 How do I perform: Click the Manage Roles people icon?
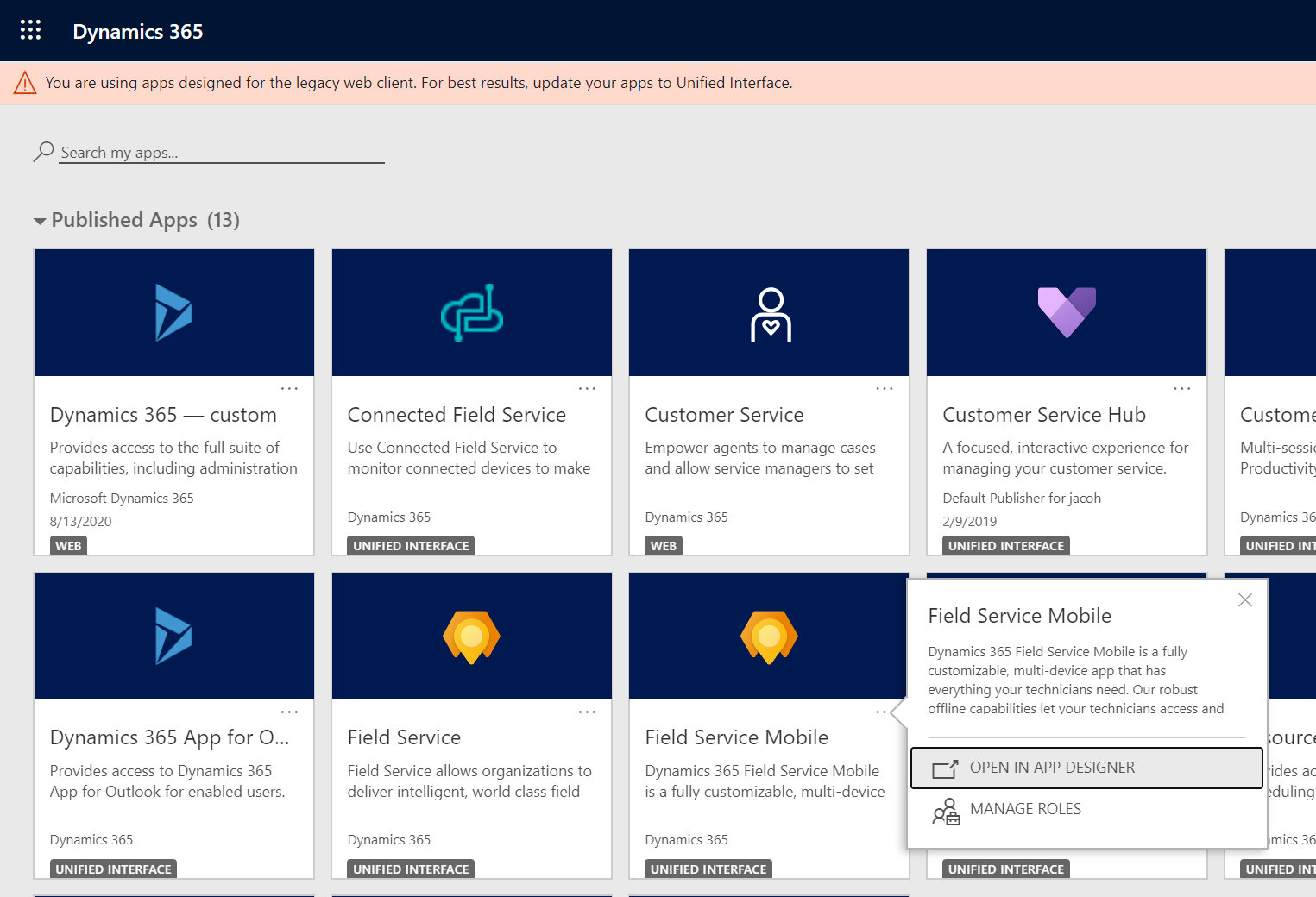(x=946, y=811)
